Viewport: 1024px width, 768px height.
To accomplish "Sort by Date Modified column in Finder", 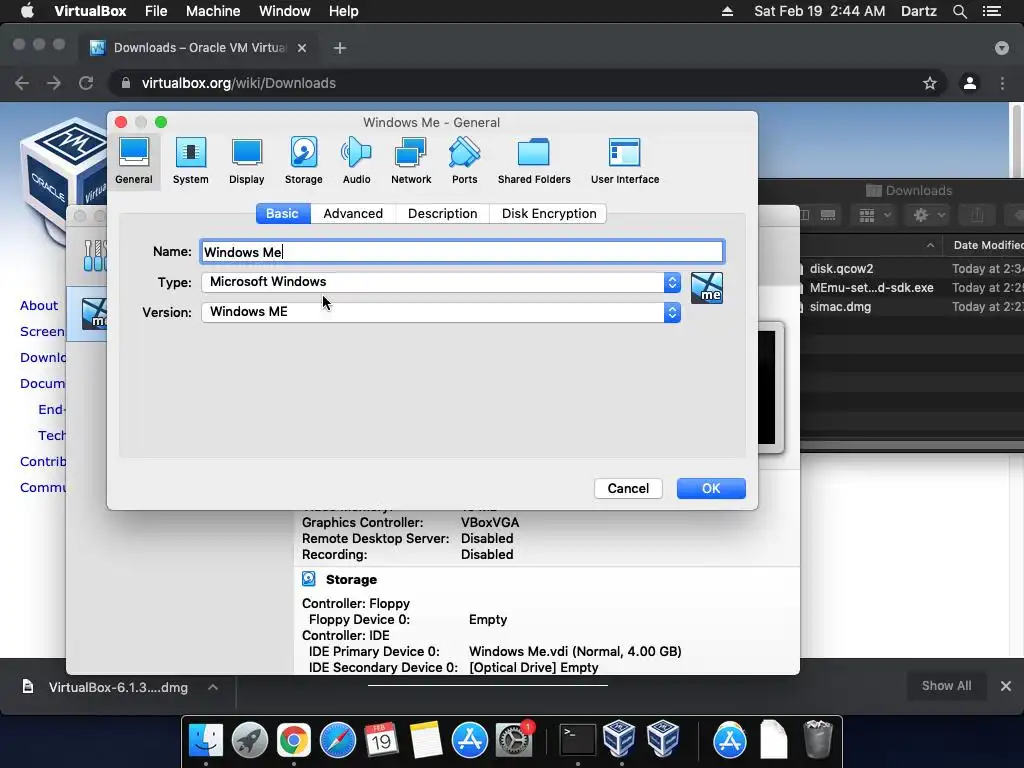I will click(987, 245).
